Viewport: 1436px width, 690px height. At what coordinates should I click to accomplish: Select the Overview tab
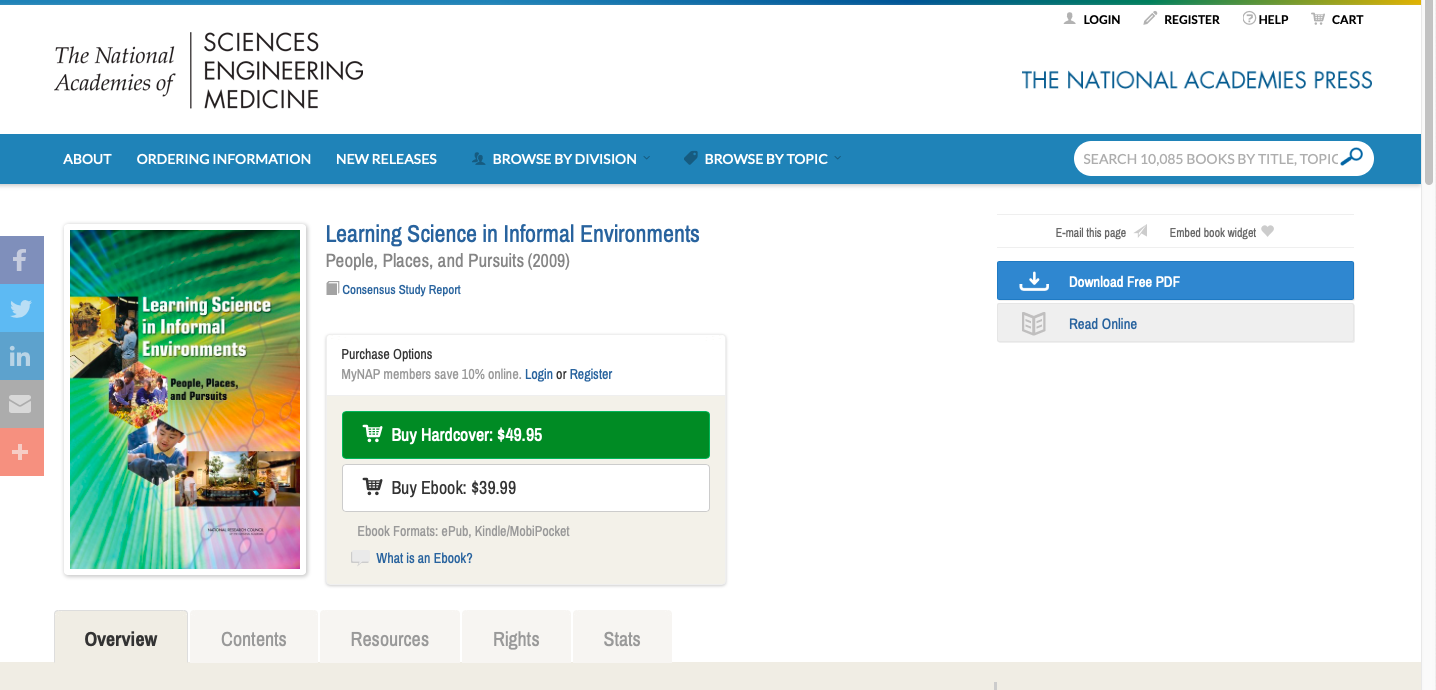pos(121,638)
